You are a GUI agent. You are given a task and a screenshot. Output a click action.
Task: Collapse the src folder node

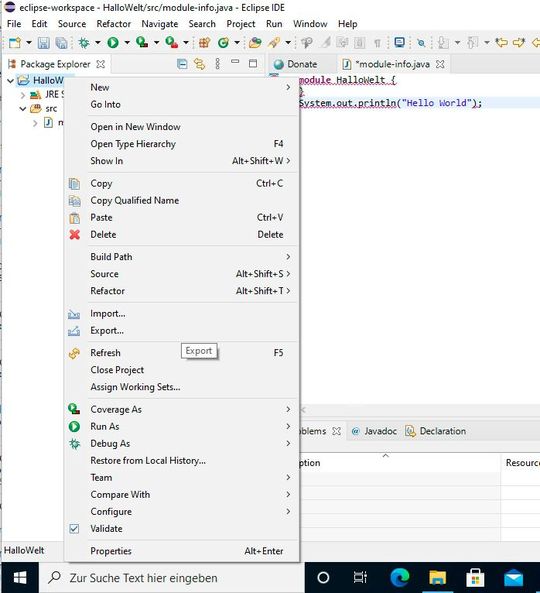click(x=23, y=109)
